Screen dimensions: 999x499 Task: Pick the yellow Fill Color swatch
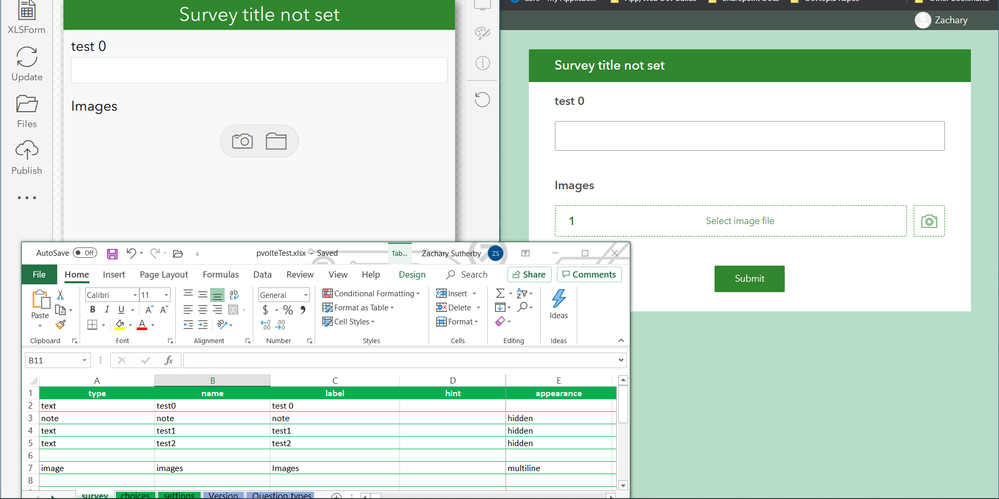(120, 325)
